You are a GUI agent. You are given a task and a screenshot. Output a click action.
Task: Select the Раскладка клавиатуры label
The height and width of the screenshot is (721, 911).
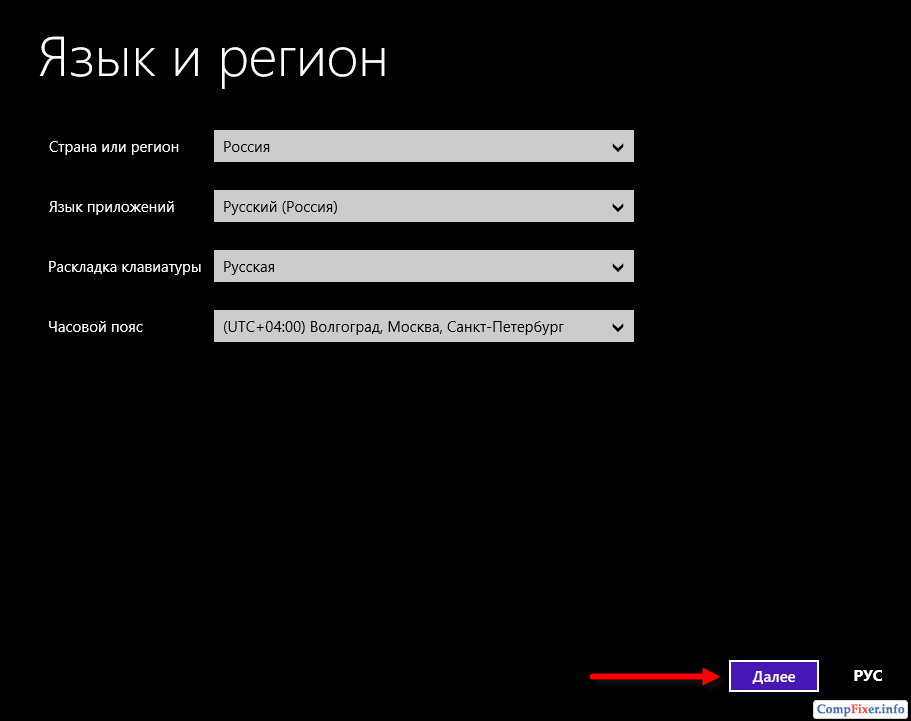click(125, 267)
